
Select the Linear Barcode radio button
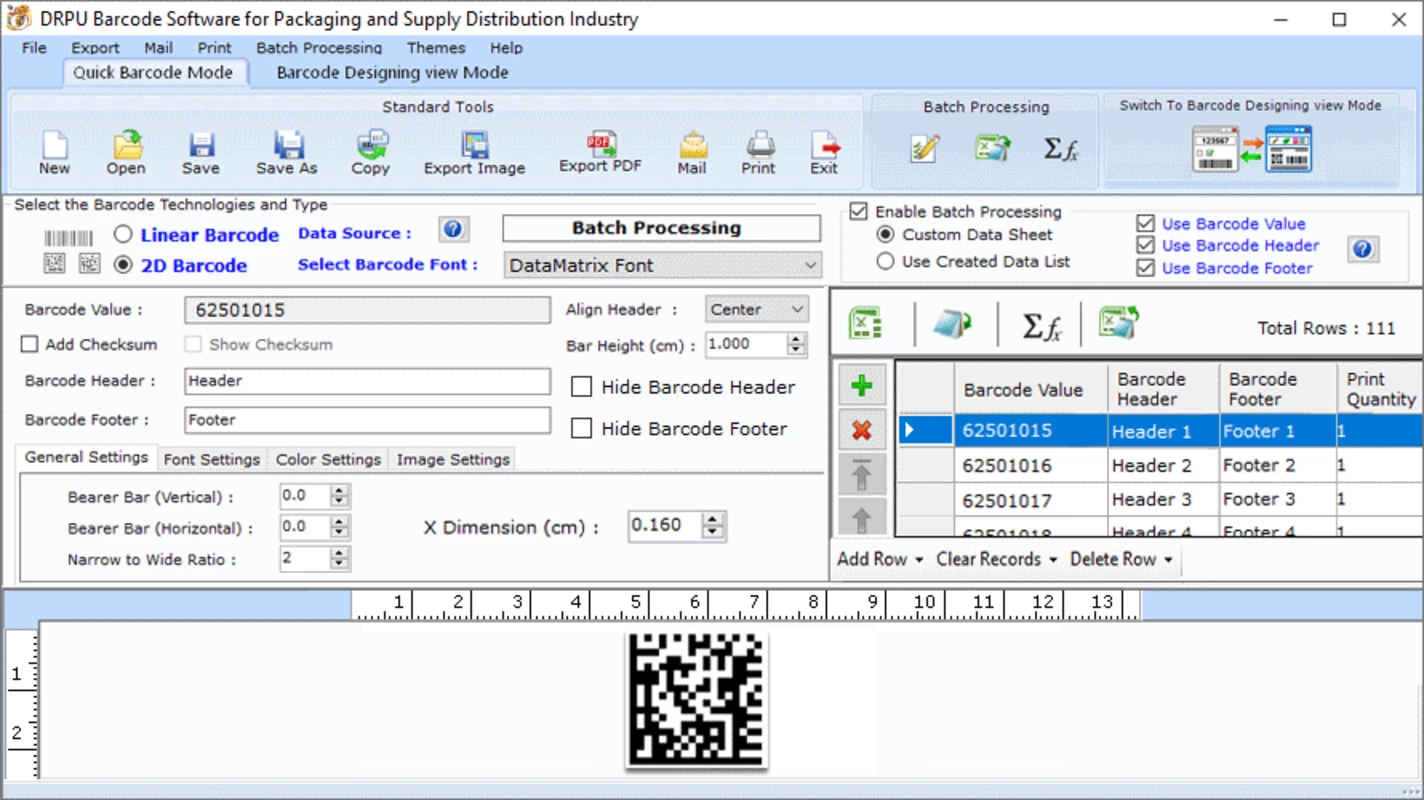122,235
